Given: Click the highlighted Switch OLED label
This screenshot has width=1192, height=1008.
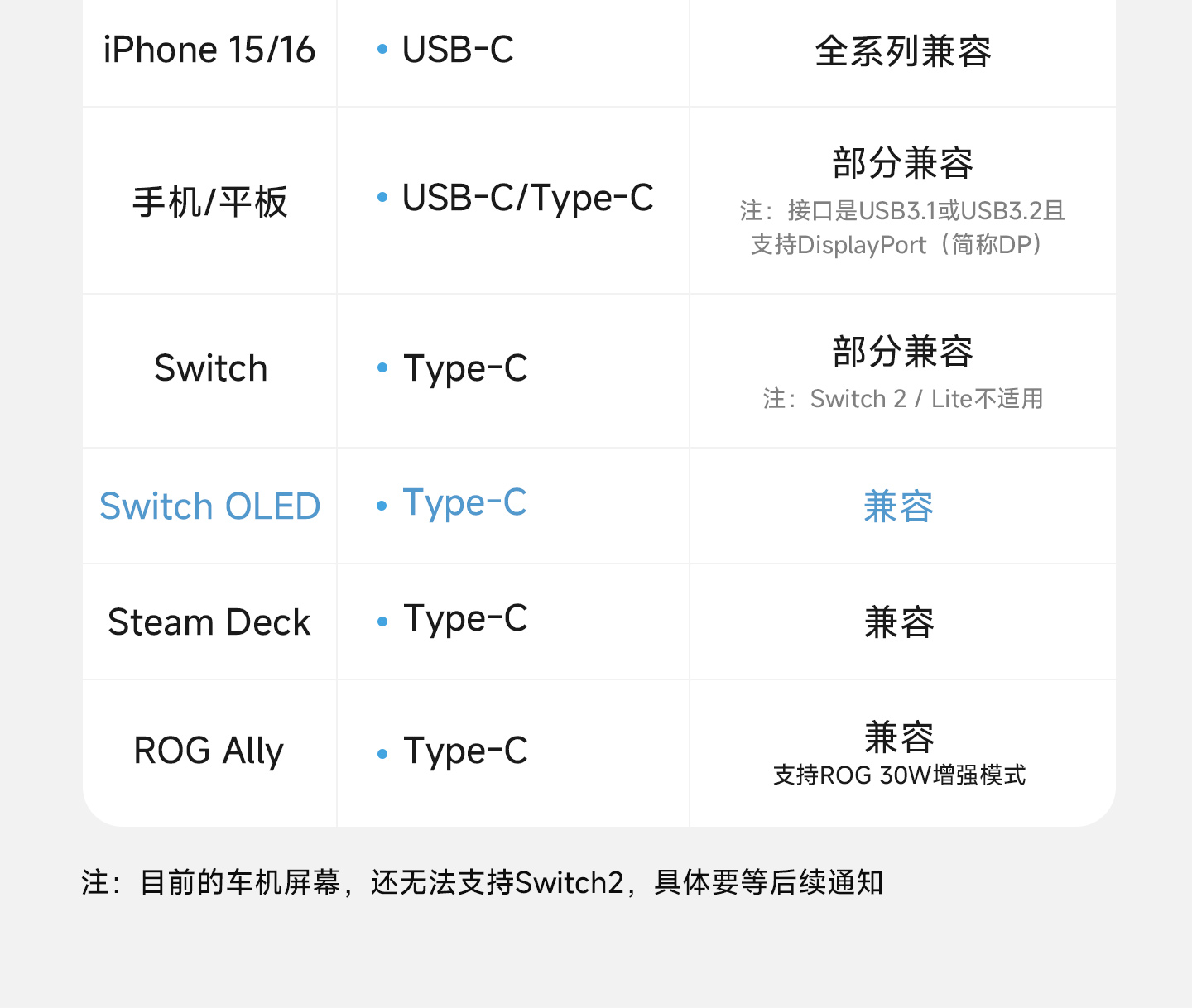Looking at the screenshot, I should click(209, 506).
